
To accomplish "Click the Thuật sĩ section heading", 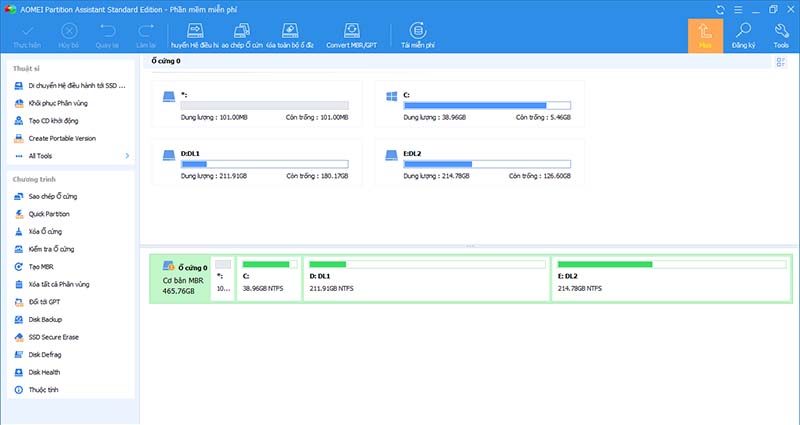I will point(26,68).
